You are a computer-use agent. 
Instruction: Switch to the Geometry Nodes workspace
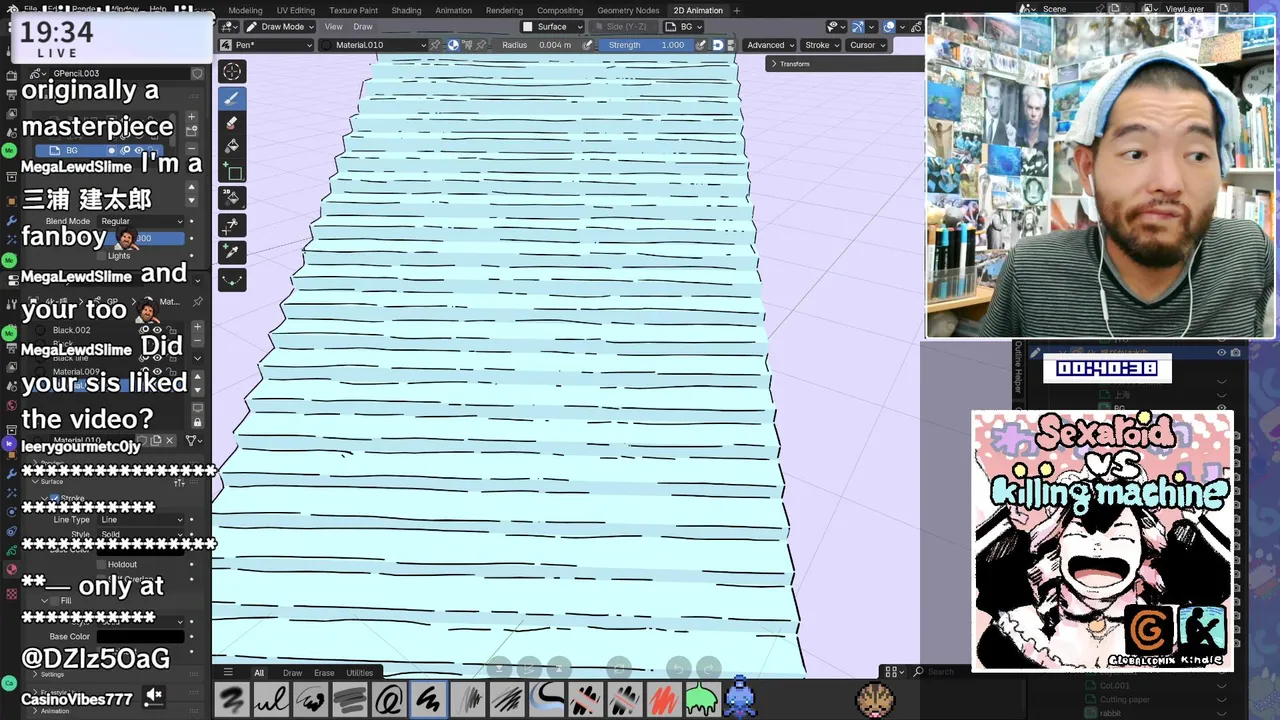tap(628, 10)
